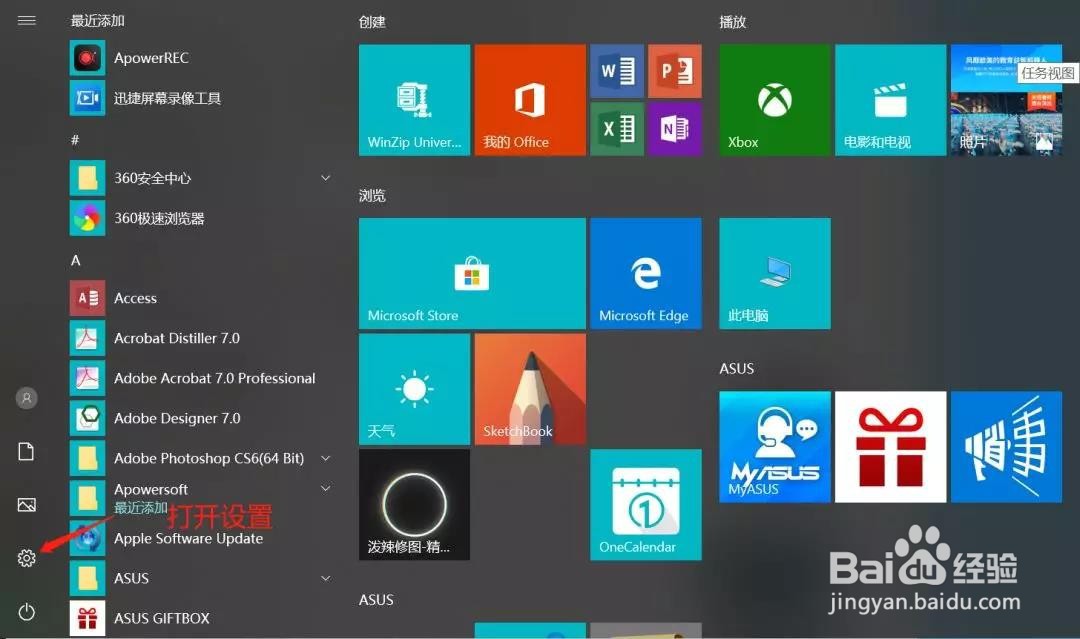
Task: Open the hamburger menu at top left
Action: pyautogui.click(x=26, y=20)
